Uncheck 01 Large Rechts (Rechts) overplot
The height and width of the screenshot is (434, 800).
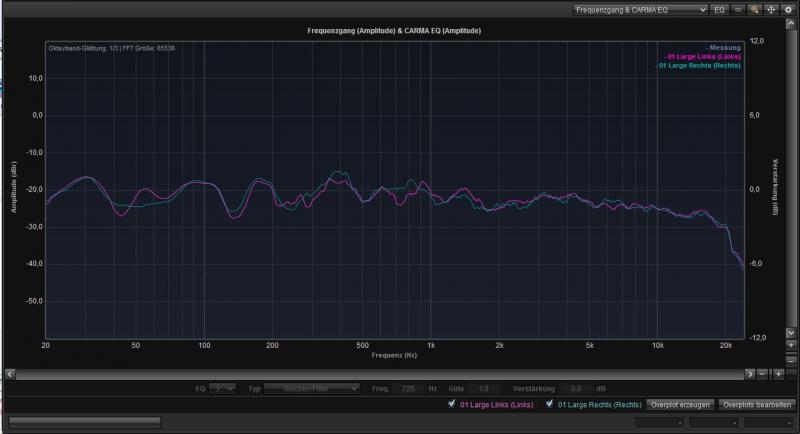coord(547,405)
